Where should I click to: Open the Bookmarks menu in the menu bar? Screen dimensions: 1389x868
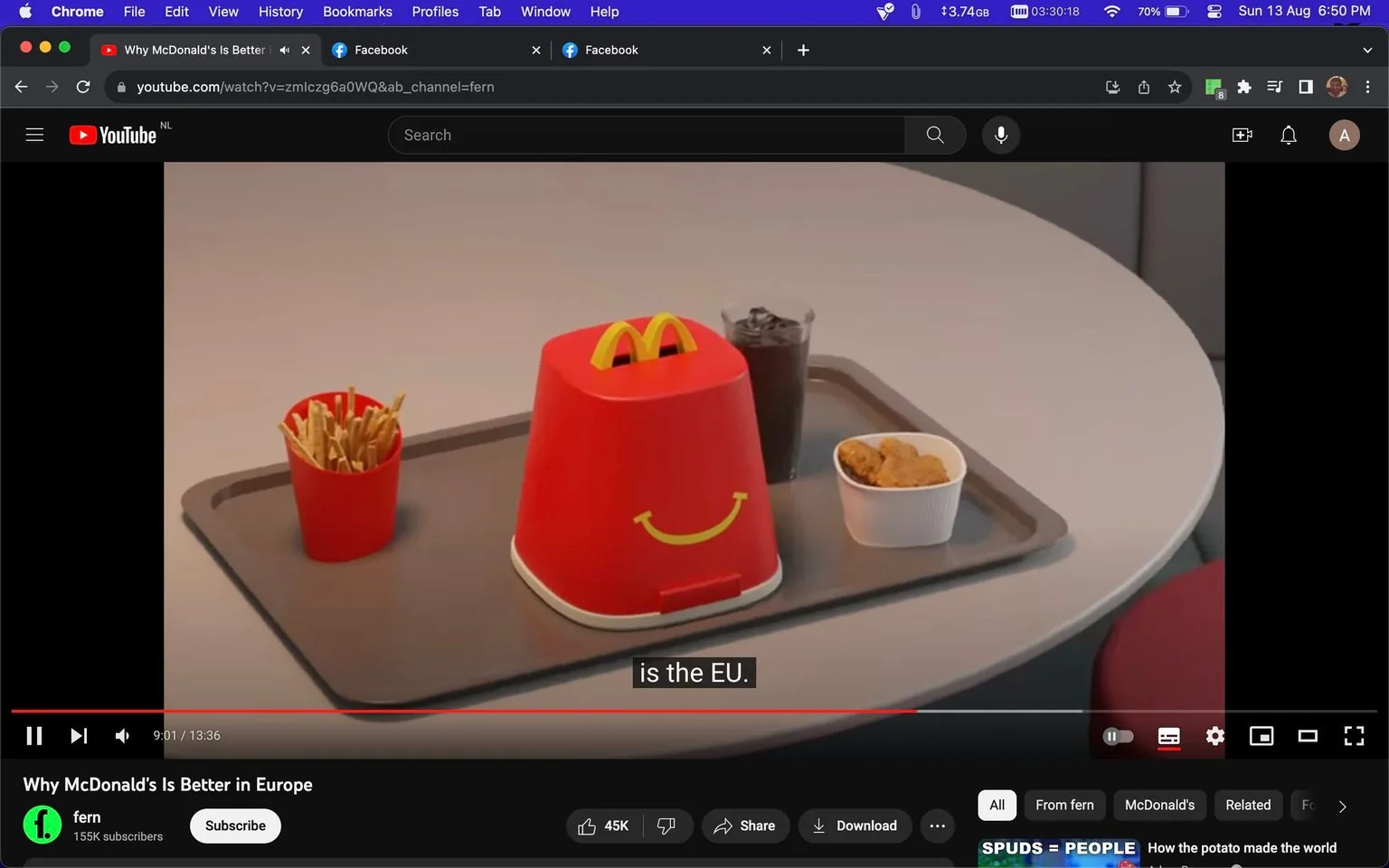point(356,12)
